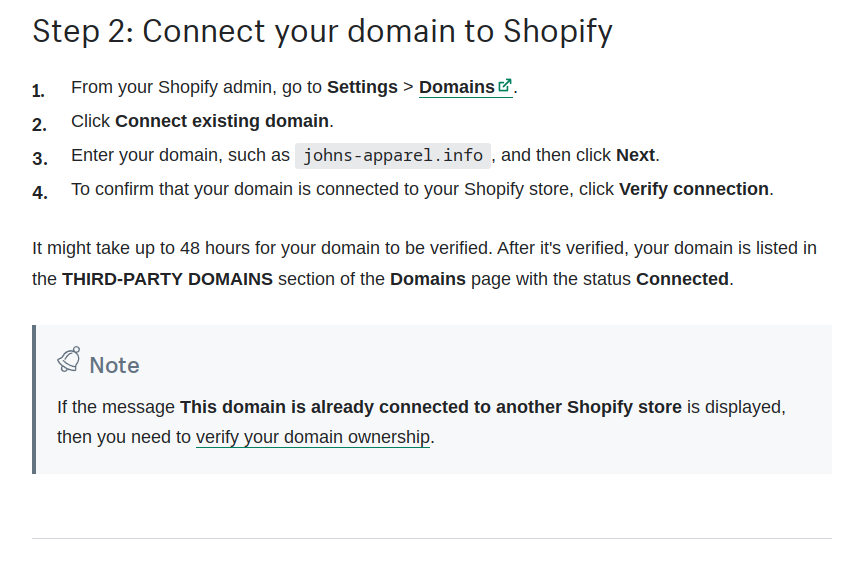Click the list number 2 marker
This screenshot has width=867, height=562.
(39, 125)
